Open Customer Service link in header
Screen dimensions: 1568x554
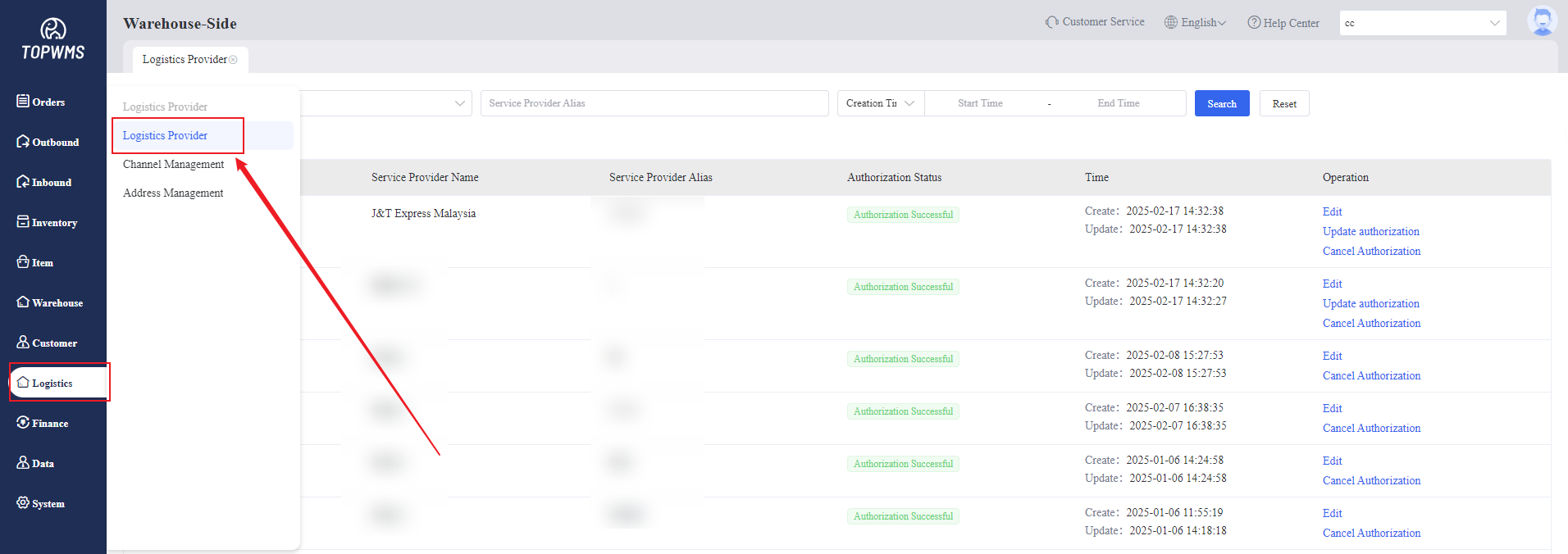point(1095,22)
